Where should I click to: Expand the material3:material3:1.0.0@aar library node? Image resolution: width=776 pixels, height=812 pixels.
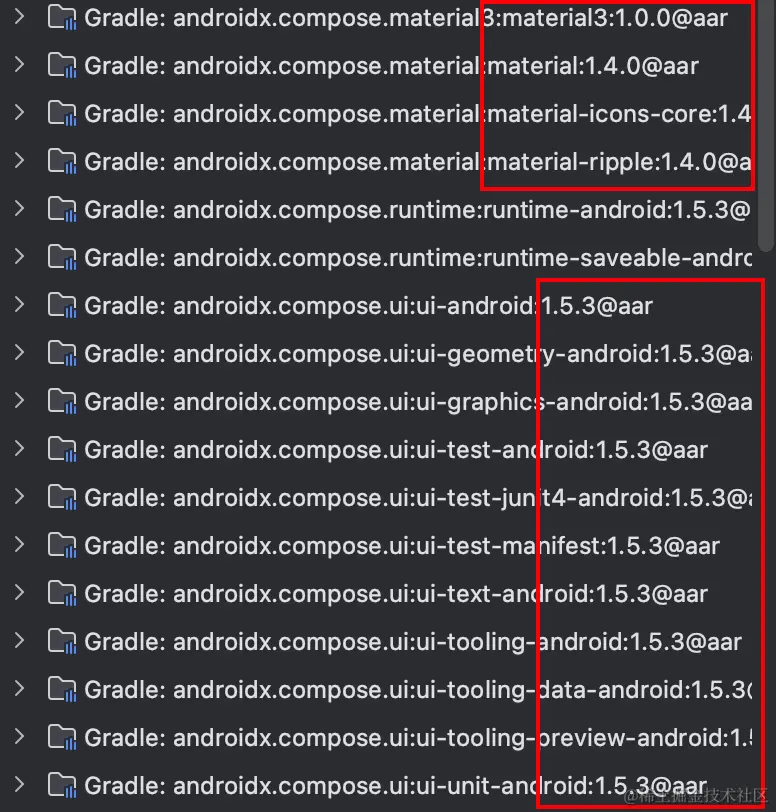pyautogui.click(x=19, y=17)
